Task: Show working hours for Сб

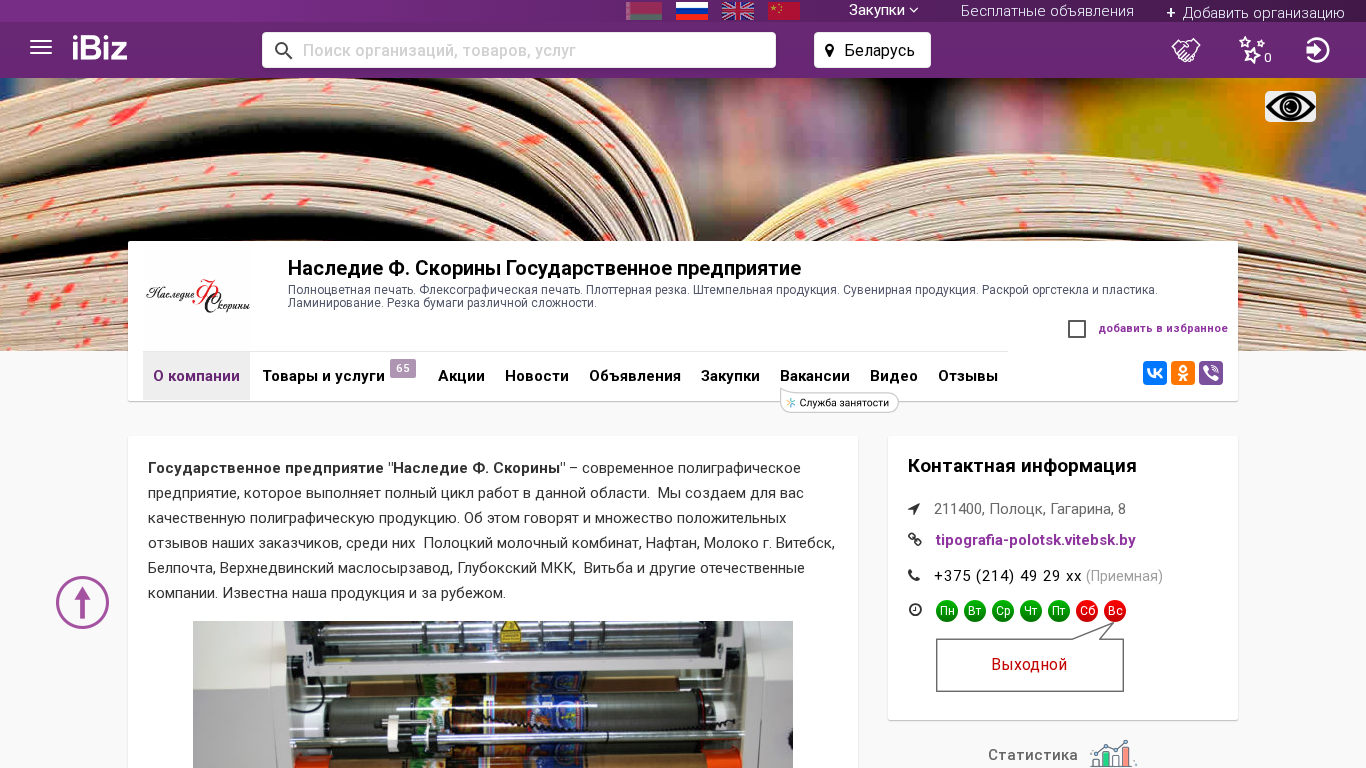Action: [1087, 611]
